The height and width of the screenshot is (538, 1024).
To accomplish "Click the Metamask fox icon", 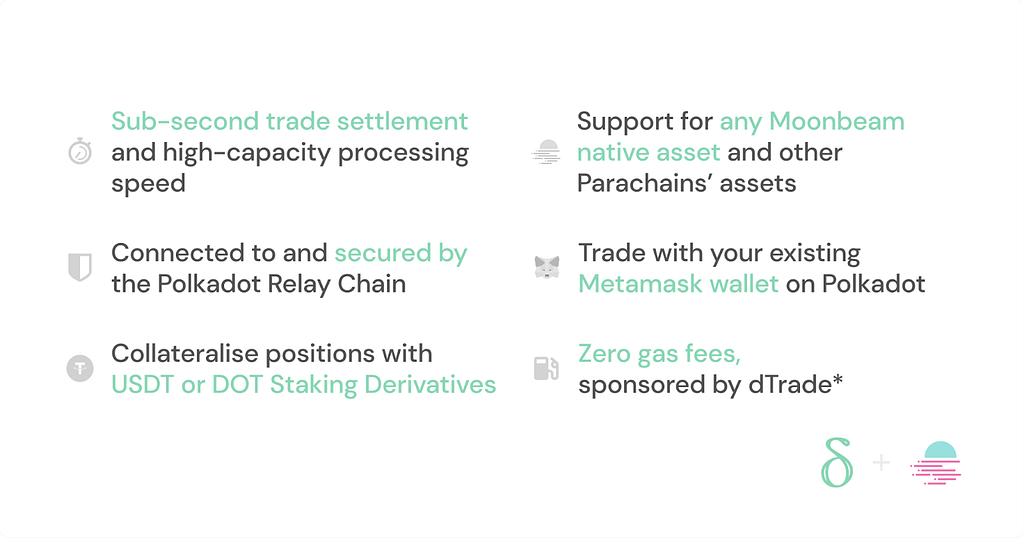I will point(546,268).
